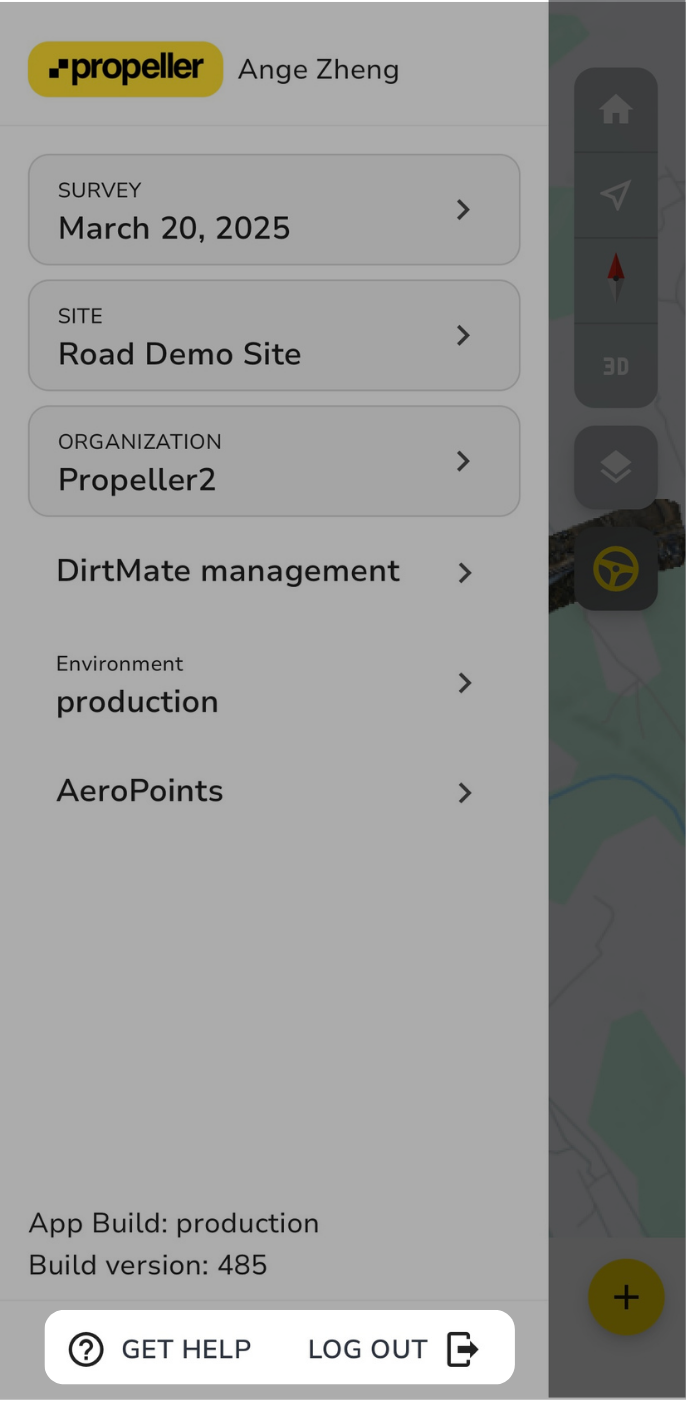The height and width of the screenshot is (1401, 687).
Task: Open machine control via the steering wheel icon
Action: (616, 568)
